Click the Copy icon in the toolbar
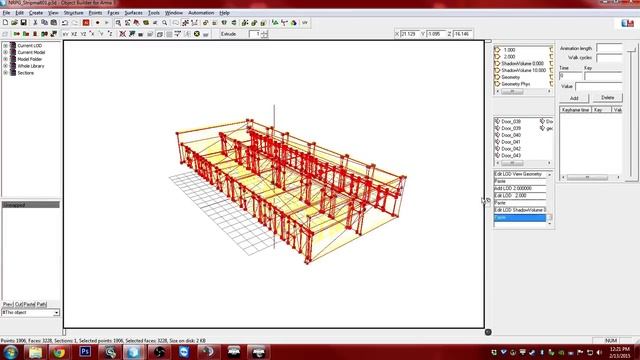This screenshot has width=640, height=360. point(44,23)
